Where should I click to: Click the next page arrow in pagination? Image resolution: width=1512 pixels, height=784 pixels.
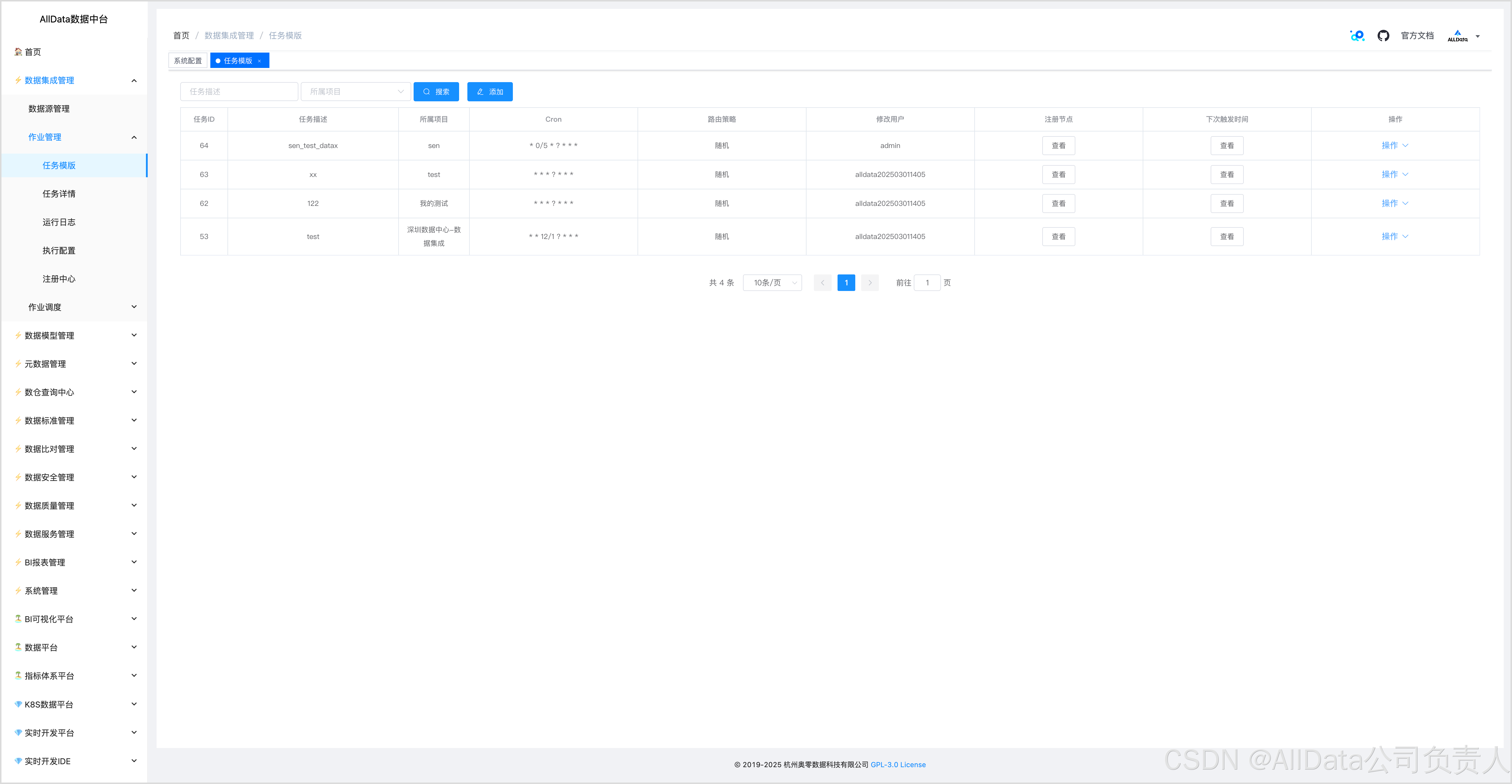[869, 283]
